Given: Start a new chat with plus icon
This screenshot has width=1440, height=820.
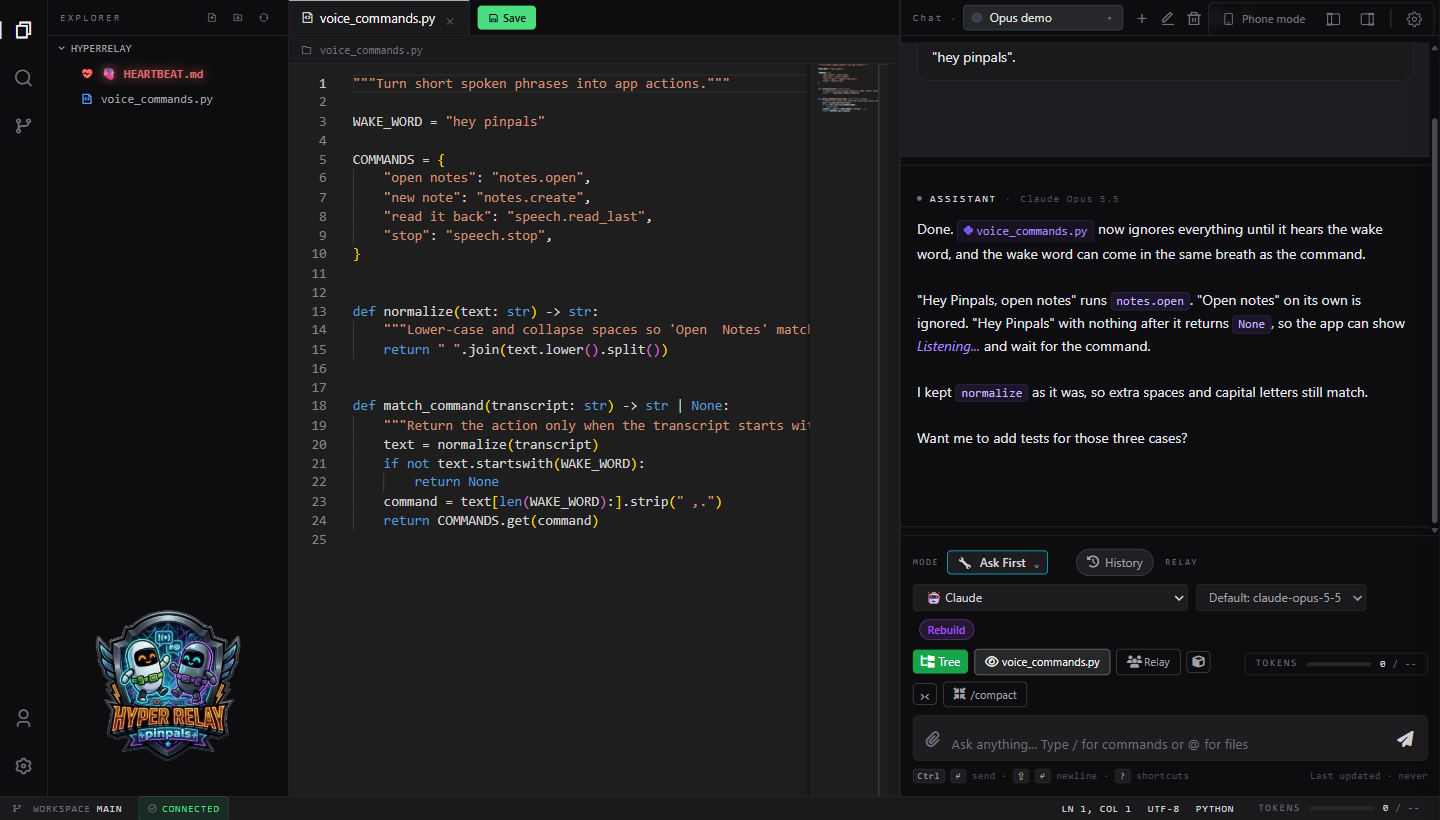Looking at the screenshot, I should tap(1142, 18).
